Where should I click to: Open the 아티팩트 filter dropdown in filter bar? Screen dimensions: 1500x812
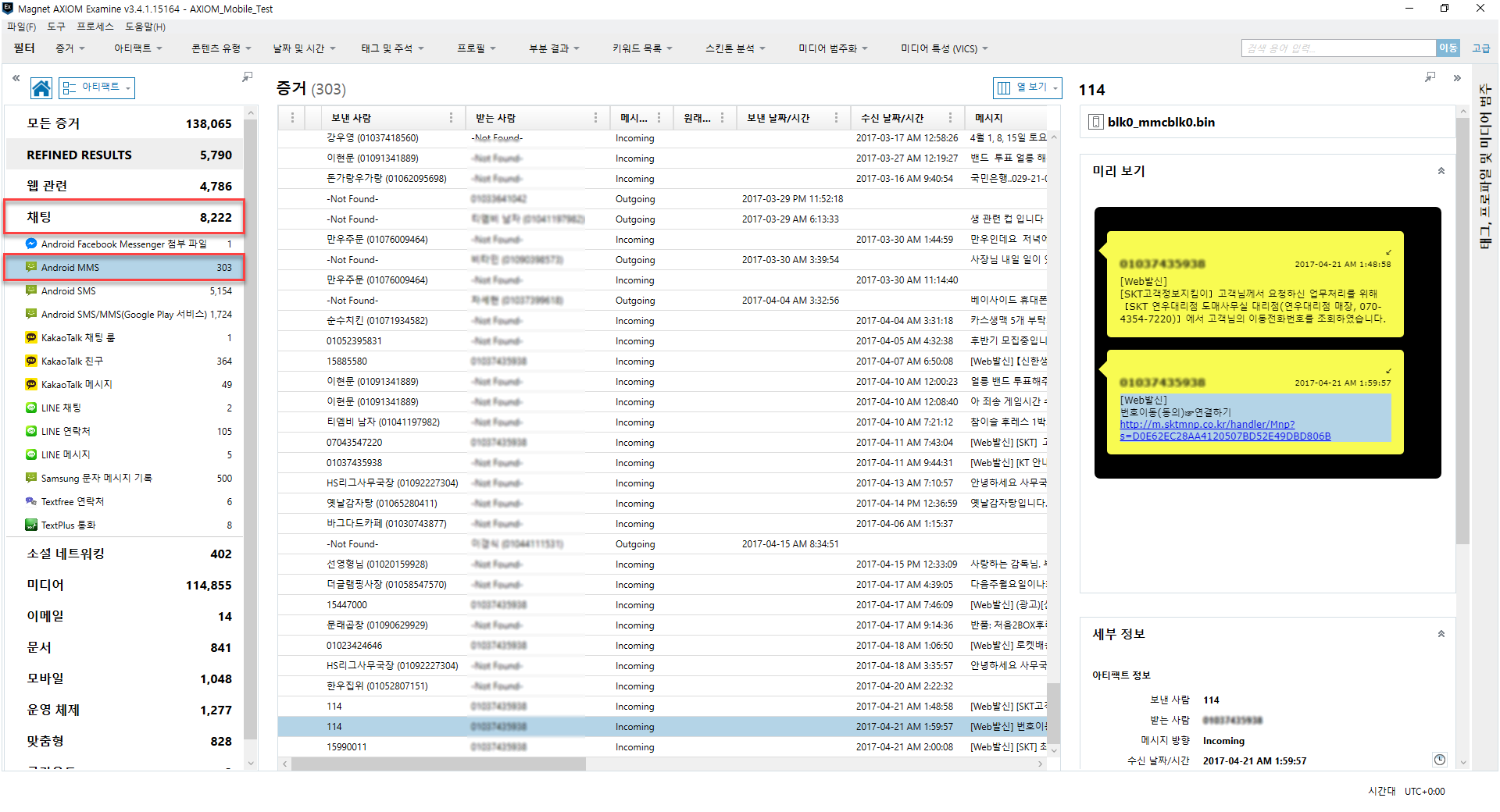coord(138,48)
